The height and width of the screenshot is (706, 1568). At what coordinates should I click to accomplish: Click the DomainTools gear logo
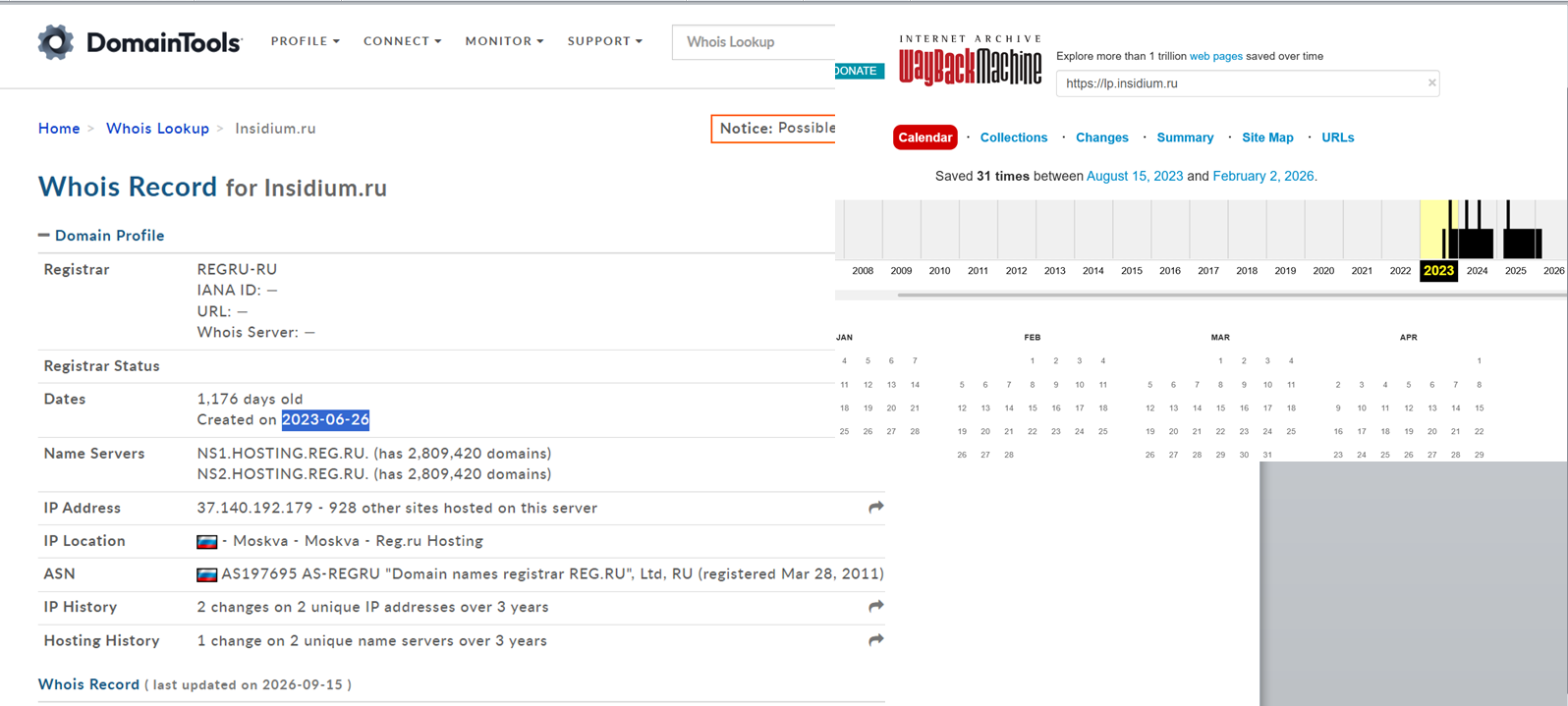click(x=56, y=42)
